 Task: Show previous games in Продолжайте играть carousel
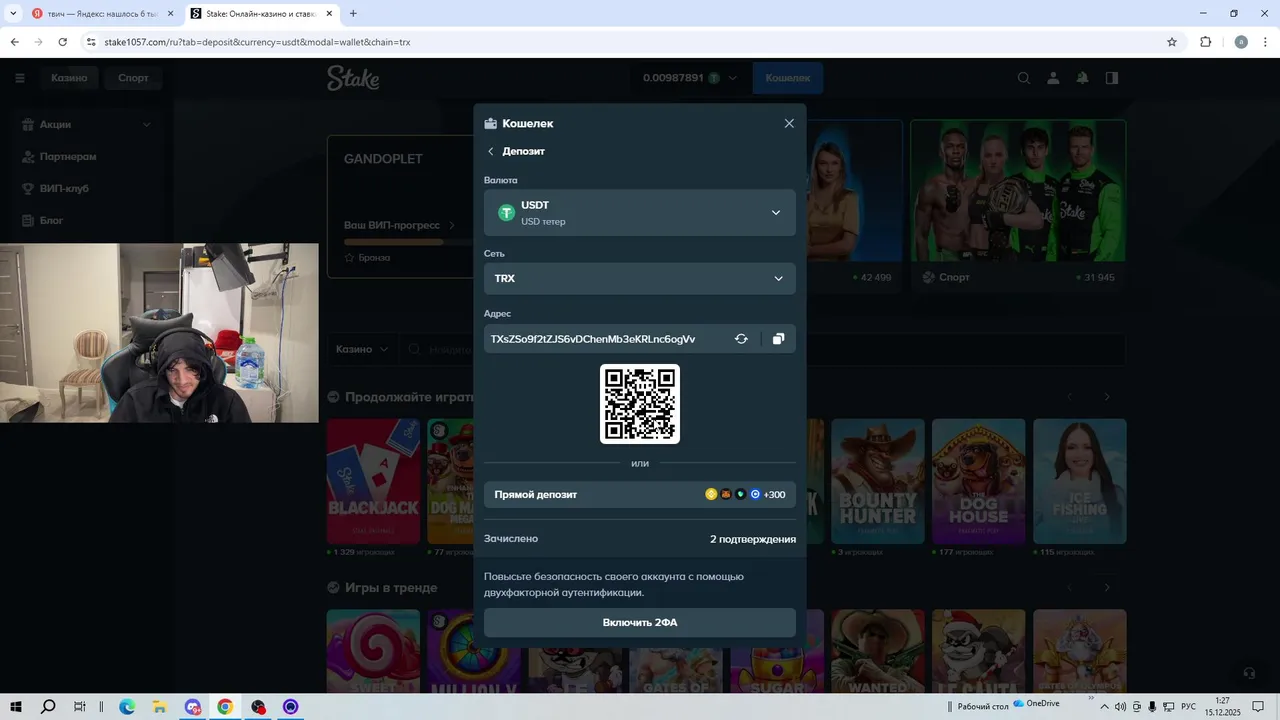coord(1069,397)
